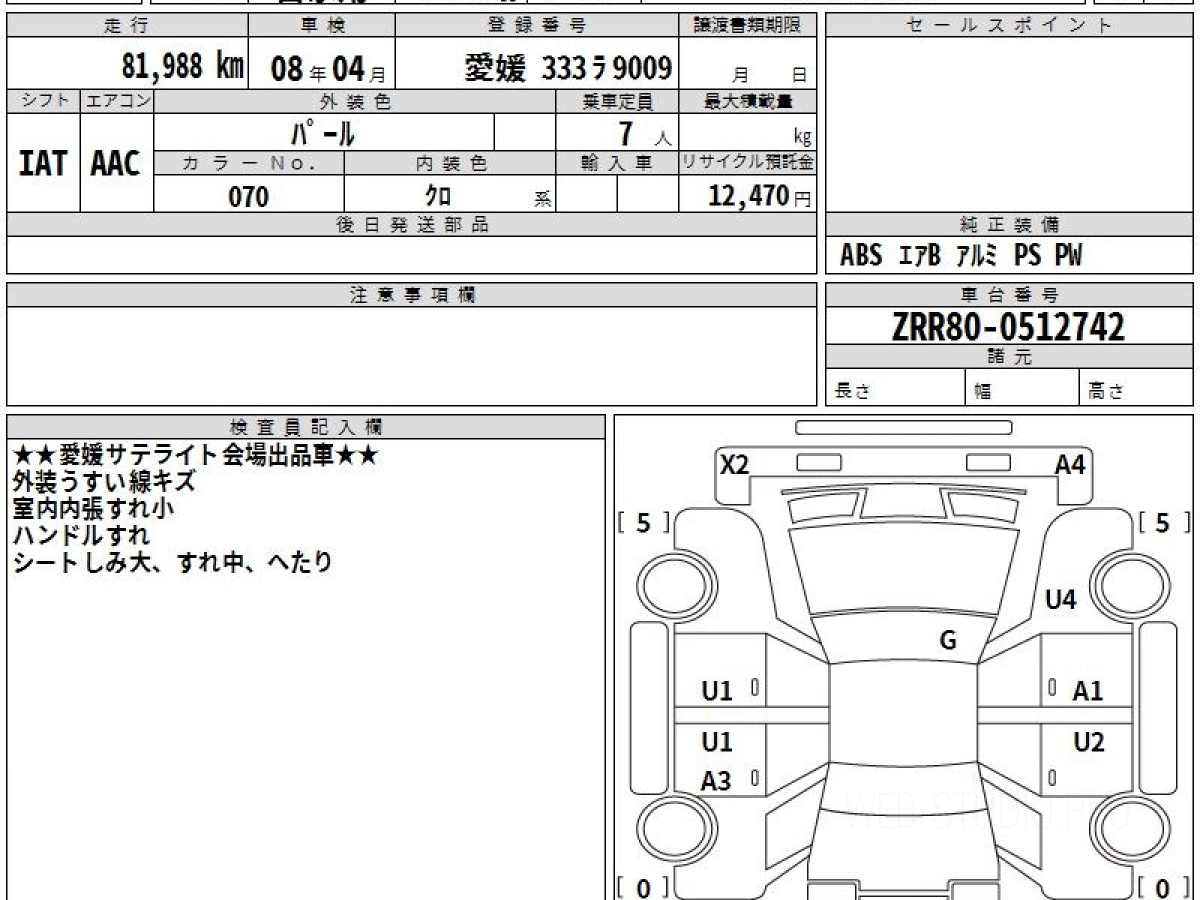Select the 12,470円 recycle deposit amount

pyautogui.click(x=759, y=196)
